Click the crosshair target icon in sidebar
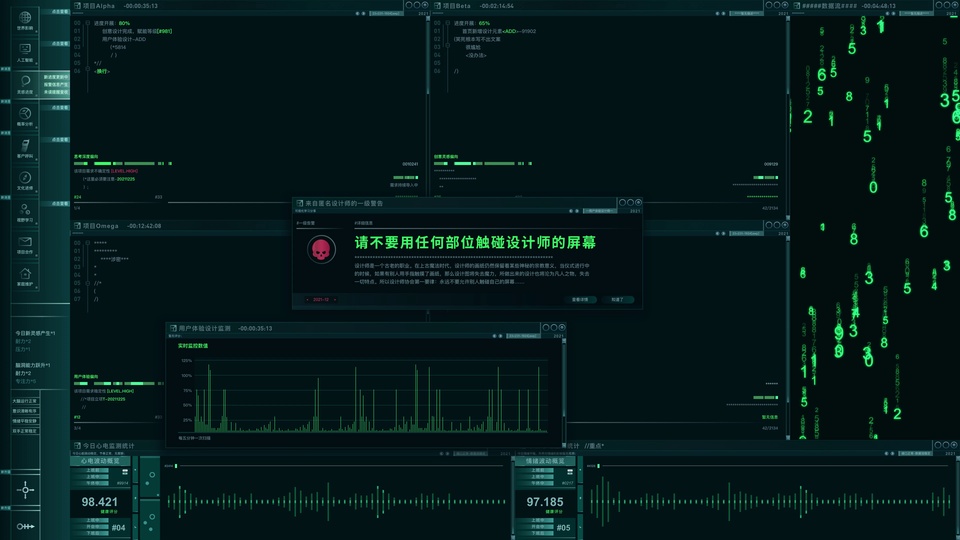The image size is (960, 540). tap(25, 490)
